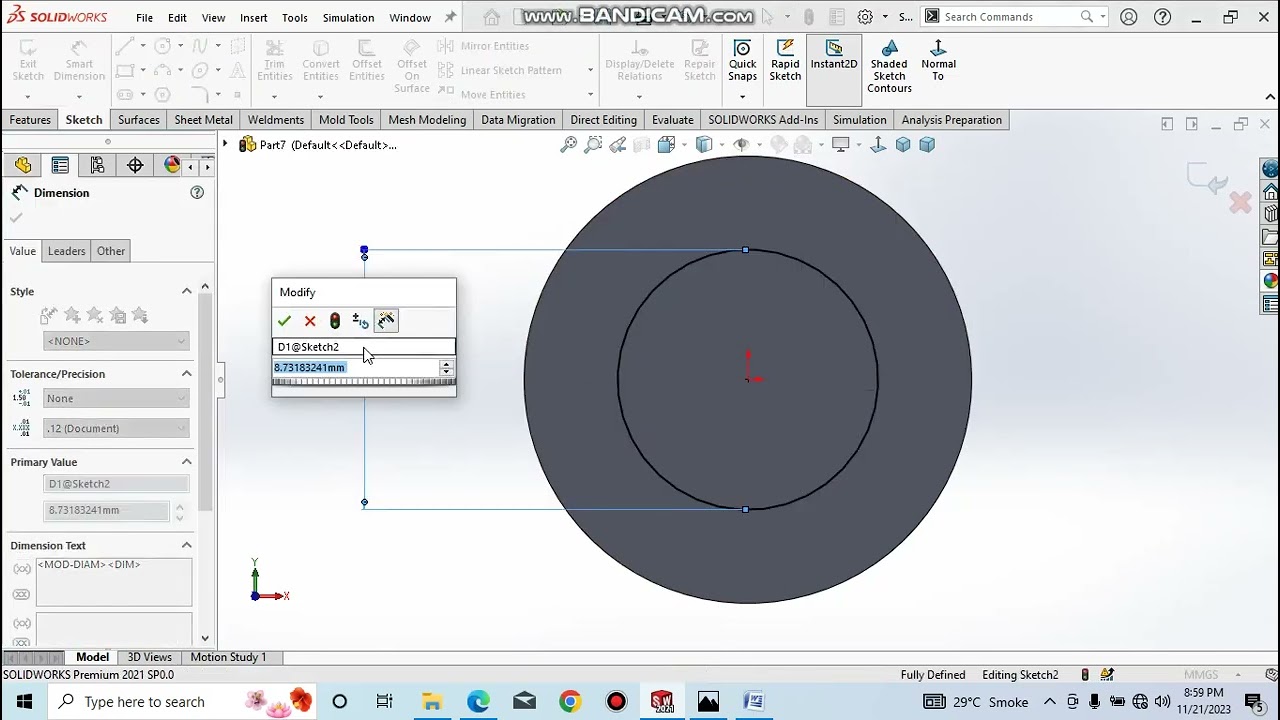
Task: Increment the Modify value spinner up arrow
Action: (x=447, y=364)
